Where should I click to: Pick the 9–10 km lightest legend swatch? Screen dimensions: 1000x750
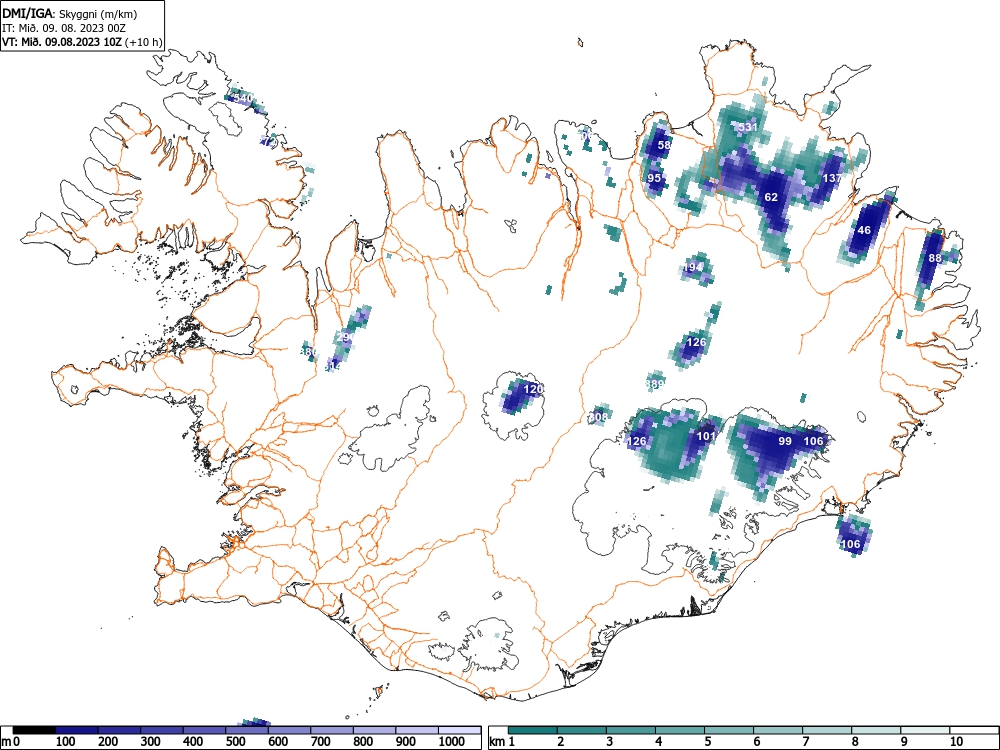[x=925, y=730]
